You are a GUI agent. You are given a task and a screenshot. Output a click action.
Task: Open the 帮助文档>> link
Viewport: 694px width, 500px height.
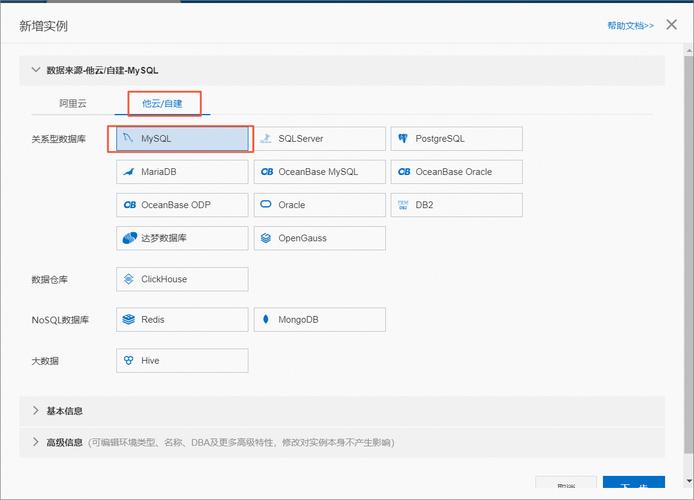pos(630,26)
